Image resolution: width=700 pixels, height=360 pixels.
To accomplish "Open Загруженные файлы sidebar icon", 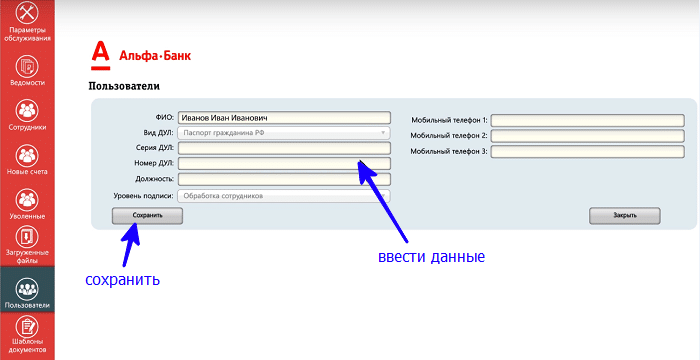I will pos(27,237).
